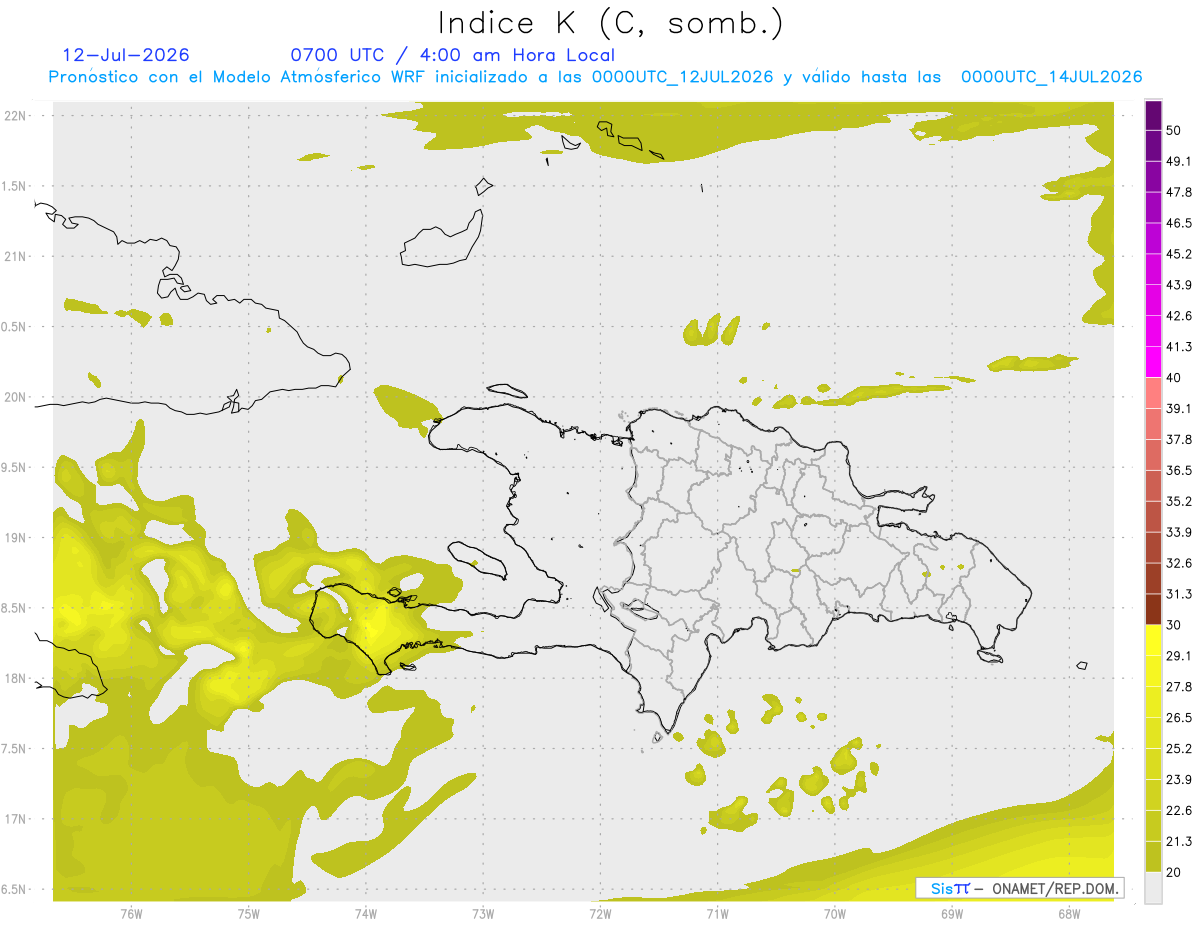The height and width of the screenshot is (927, 1200).
Task: Click the light gray swatch below 20
Action: click(x=1153, y=888)
